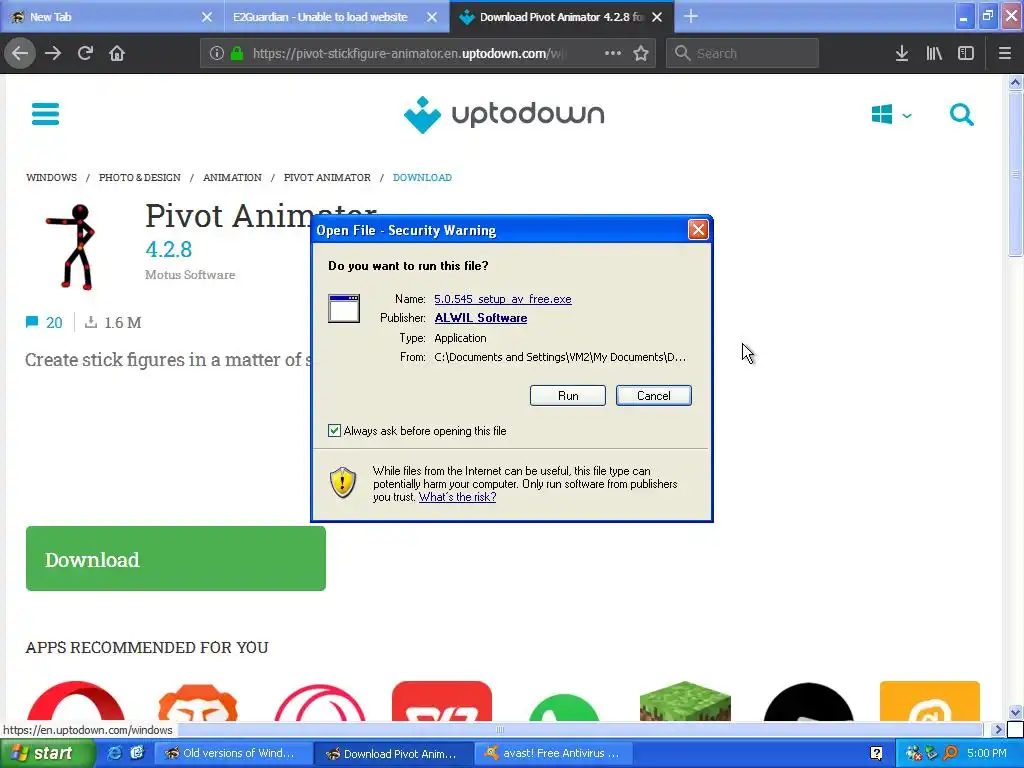Click the 20 comments count

click(x=54, y=323)
